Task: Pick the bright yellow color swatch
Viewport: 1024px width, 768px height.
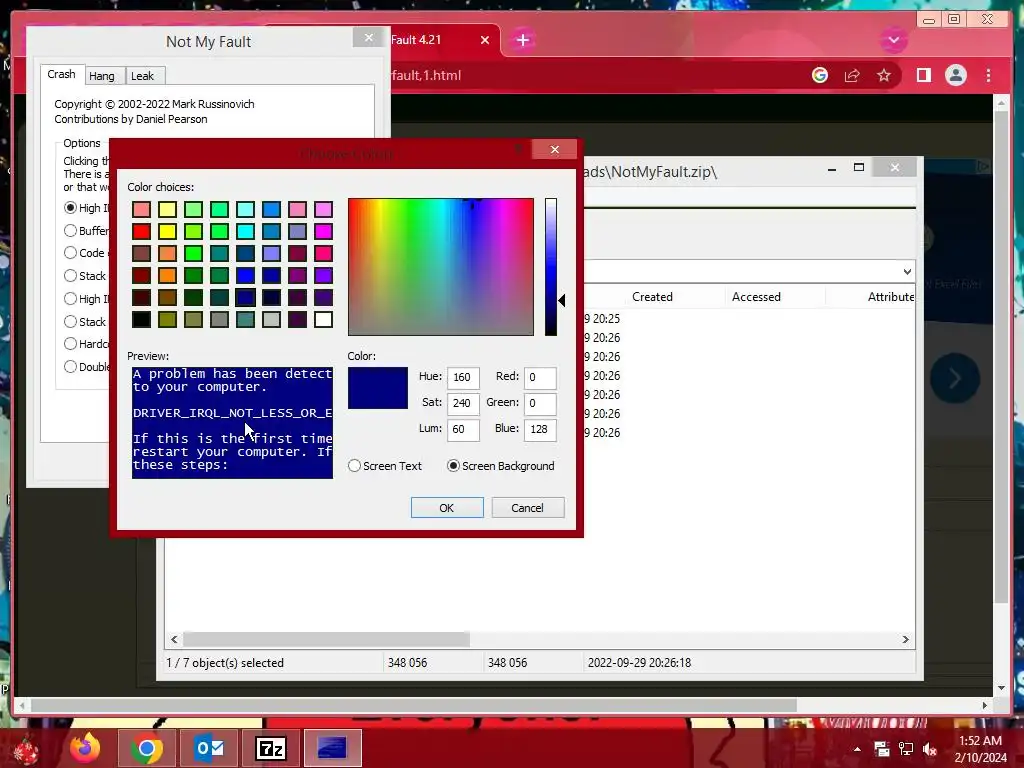Action: [167, 231]
